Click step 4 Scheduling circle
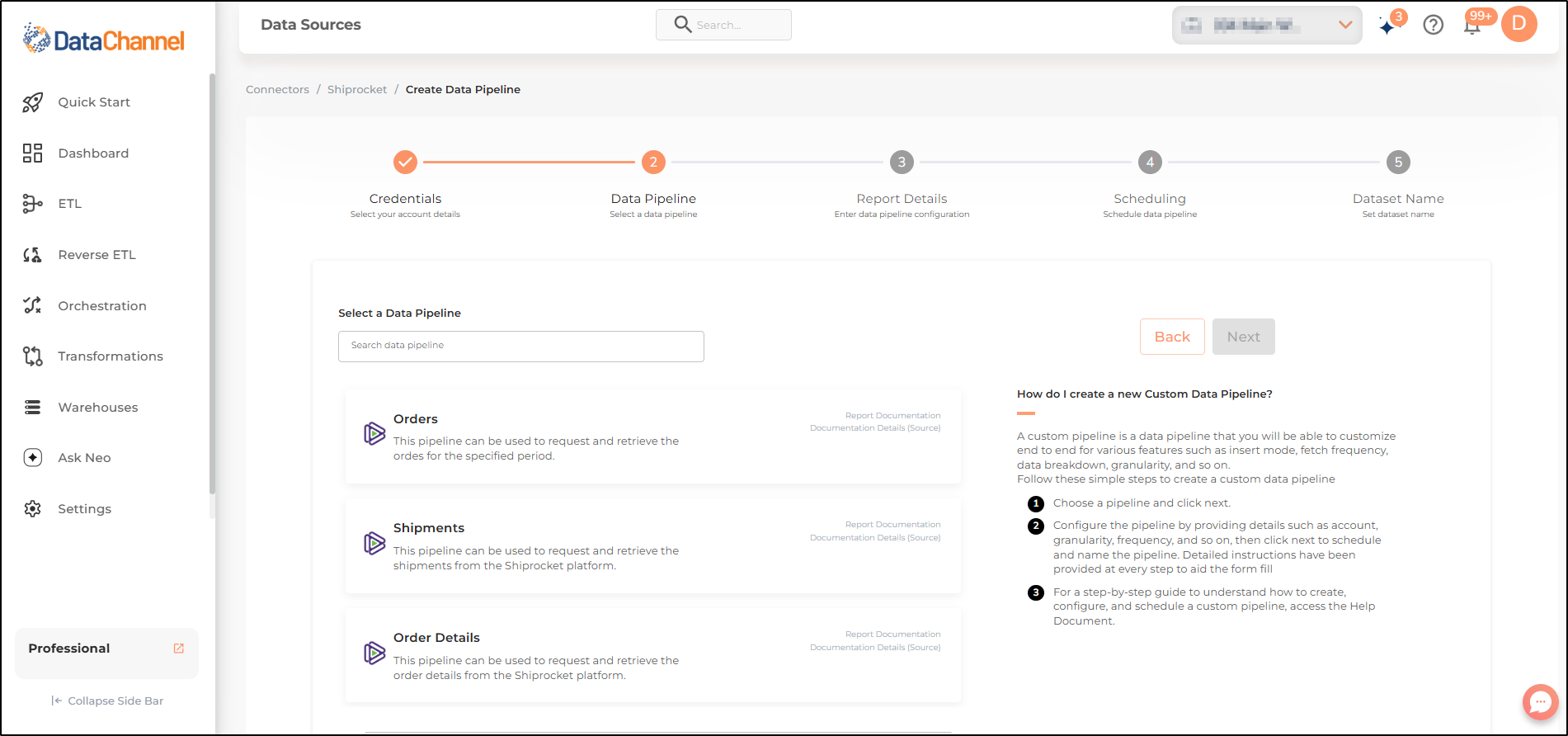This screenshot has height=736, width=1568. click(1150, 162)
